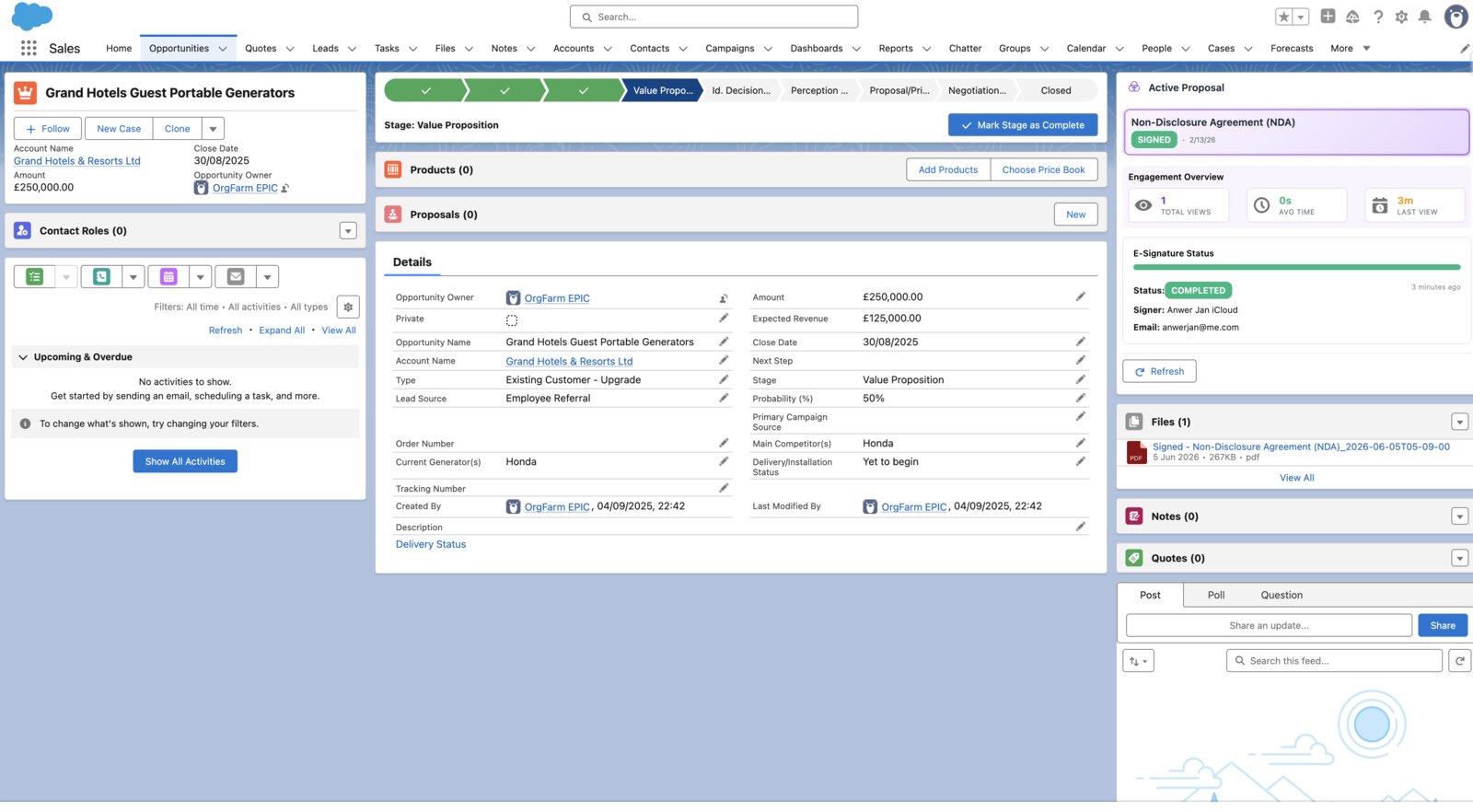Click Refresh button in Active Proposal
The width and height of the screenshot is (1473, 812).
point(1159,371)
